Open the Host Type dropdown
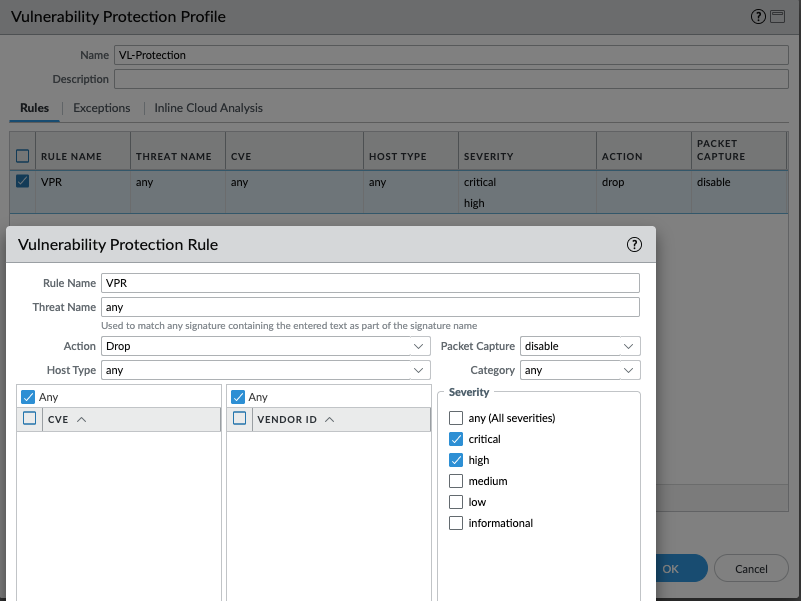This screenshot has height=601, width=801. 266,370
